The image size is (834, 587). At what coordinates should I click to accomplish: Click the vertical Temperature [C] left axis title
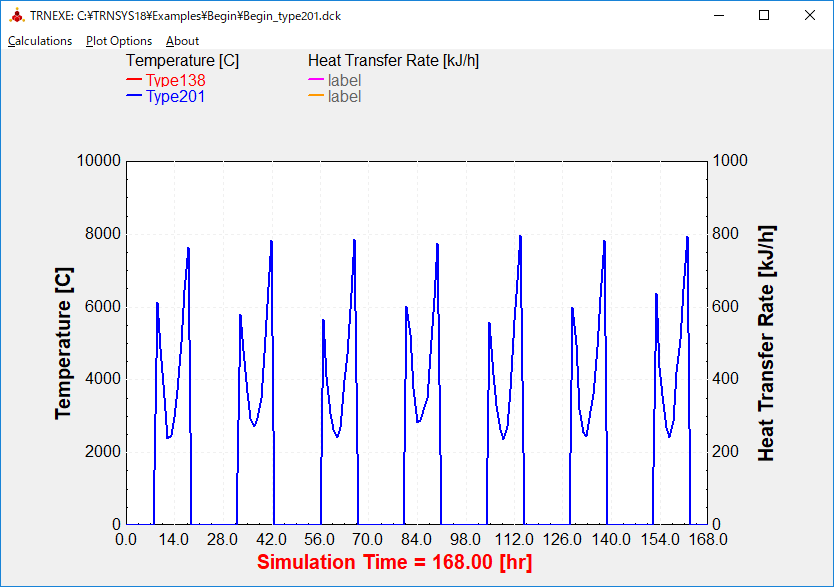pyautogui.click(x=64, y=343)
